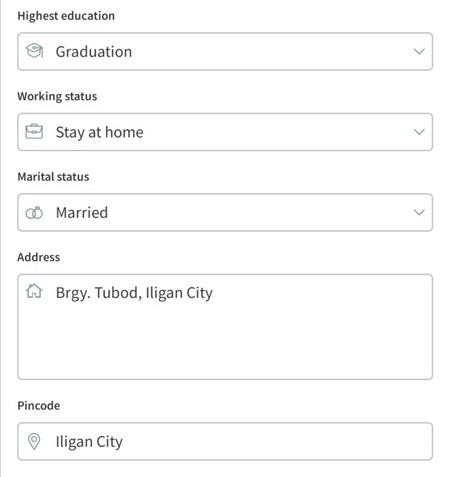Click the graduation cap icon
The width and height of the screenshot is (450, 477).
34,51
